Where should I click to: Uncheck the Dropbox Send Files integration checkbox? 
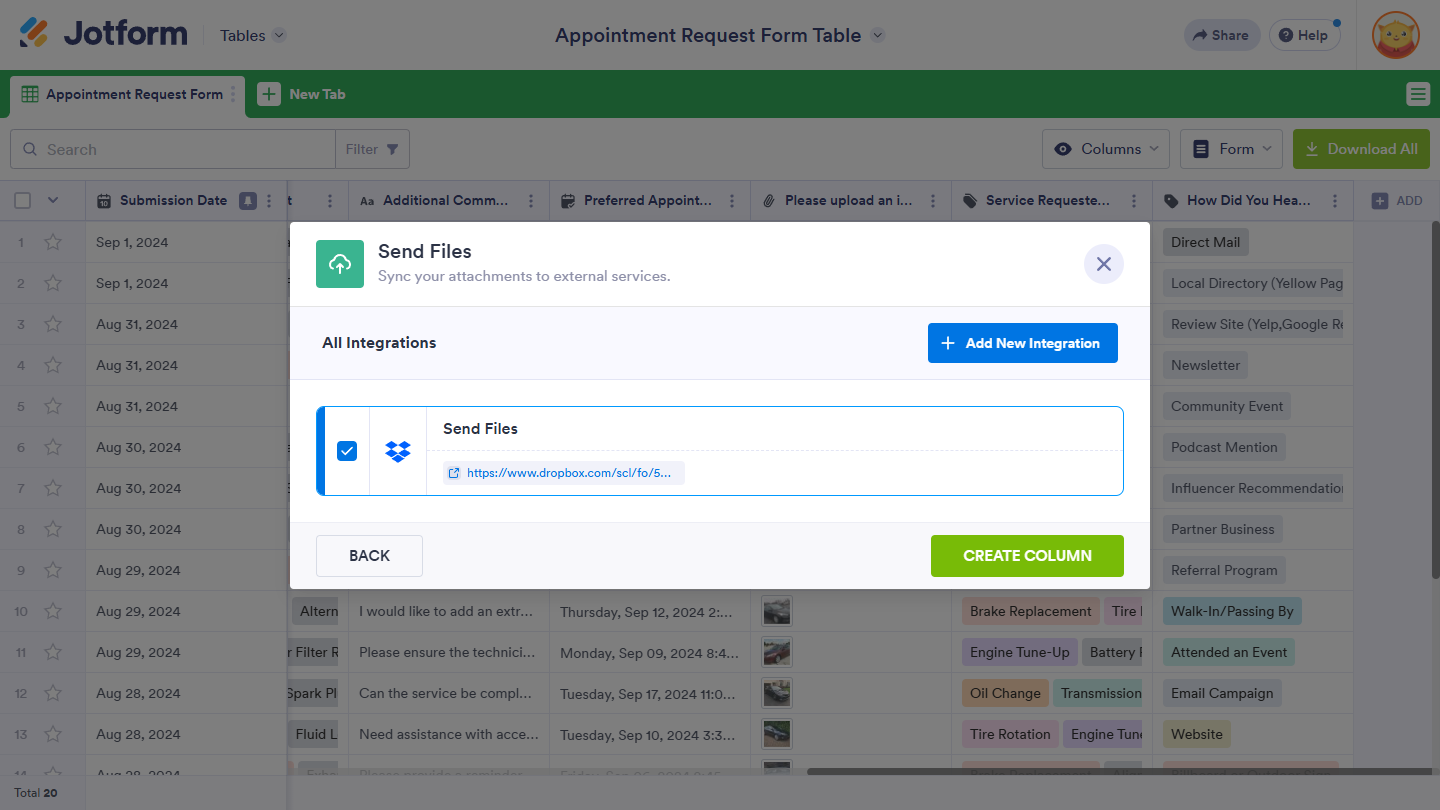[347, 451]
